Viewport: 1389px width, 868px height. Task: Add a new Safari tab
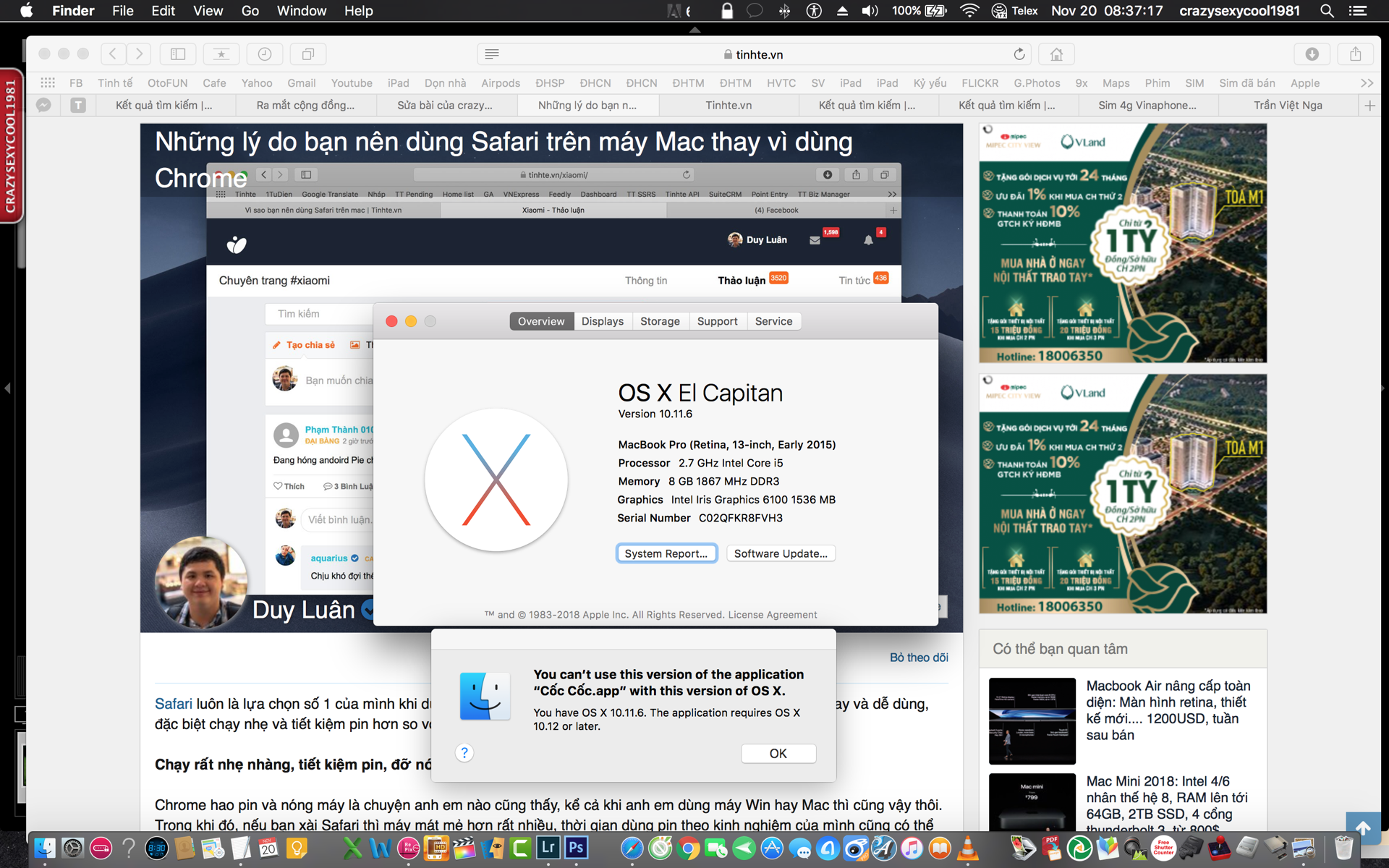(x=1369, y=106)
